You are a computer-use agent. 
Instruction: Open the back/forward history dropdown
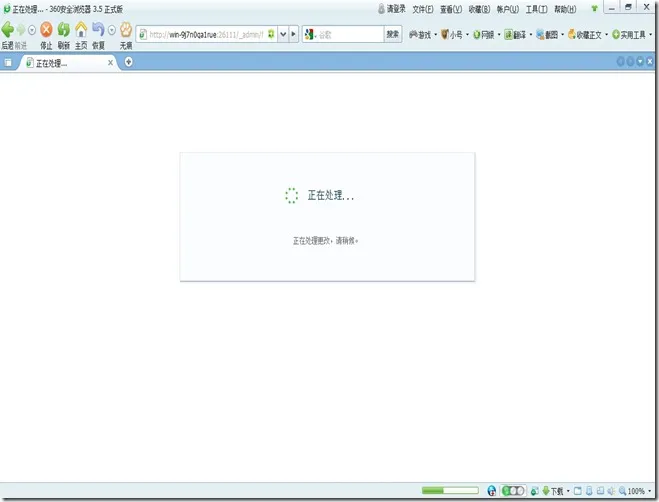click(x=32, y=30)
